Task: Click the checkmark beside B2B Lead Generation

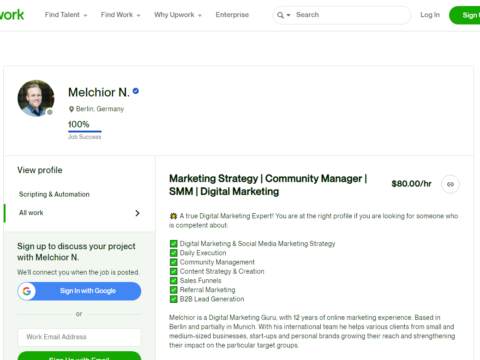Action: [x=173, y=299]
